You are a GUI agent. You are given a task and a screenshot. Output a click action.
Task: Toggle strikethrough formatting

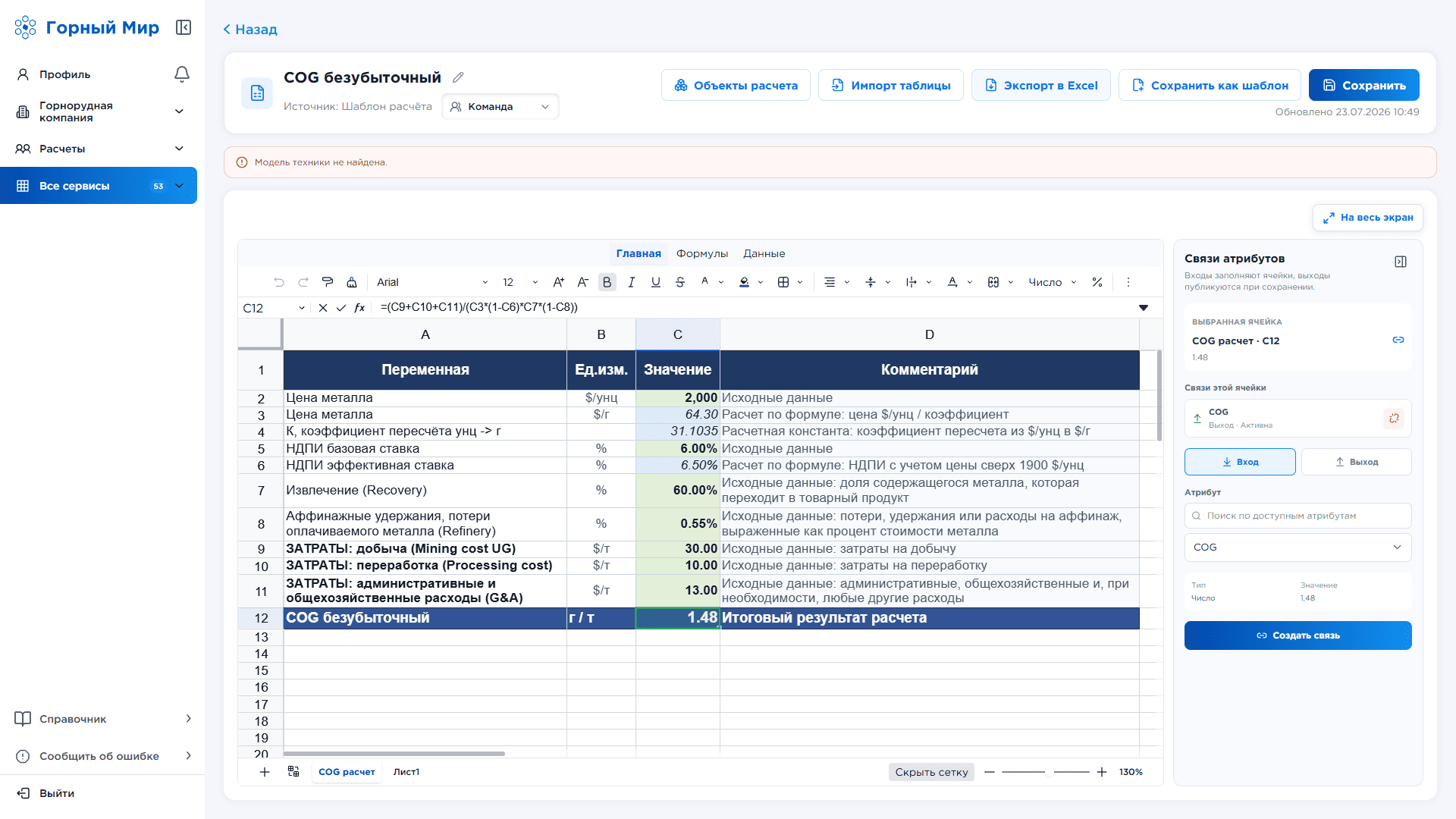[680, 282]
